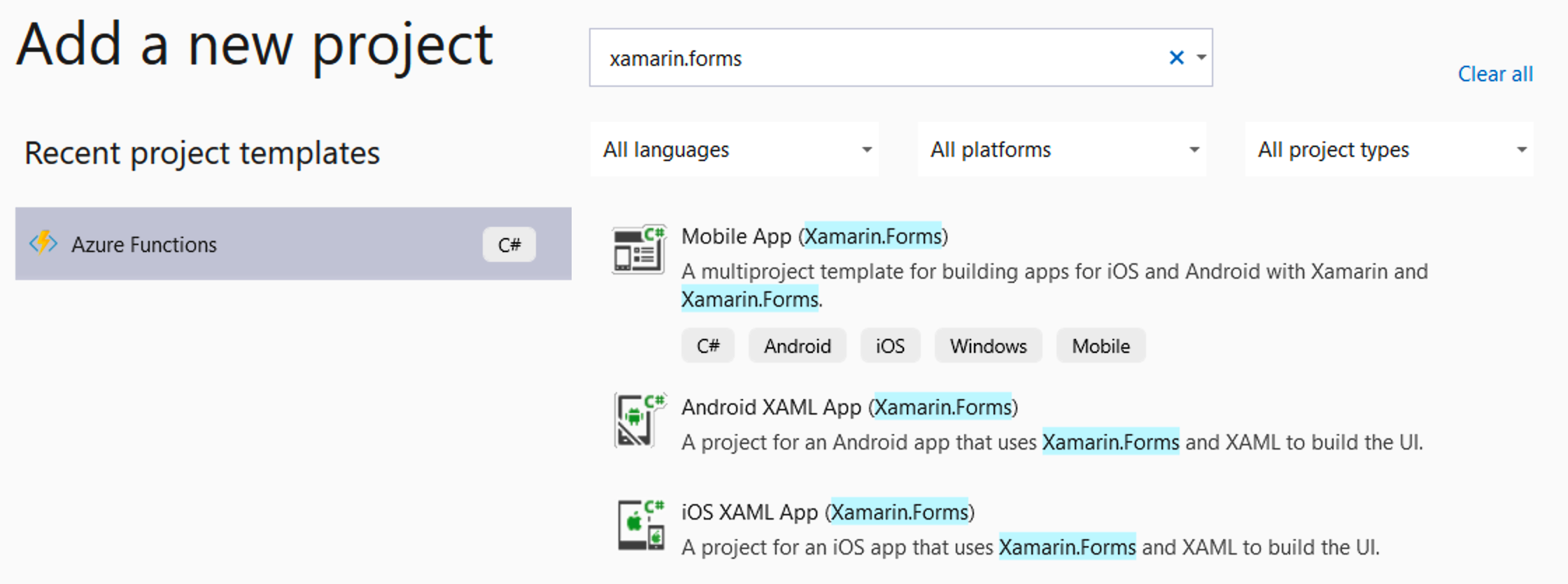
Task: Click the C# tag under Mobile App
Action: [708, 346]
